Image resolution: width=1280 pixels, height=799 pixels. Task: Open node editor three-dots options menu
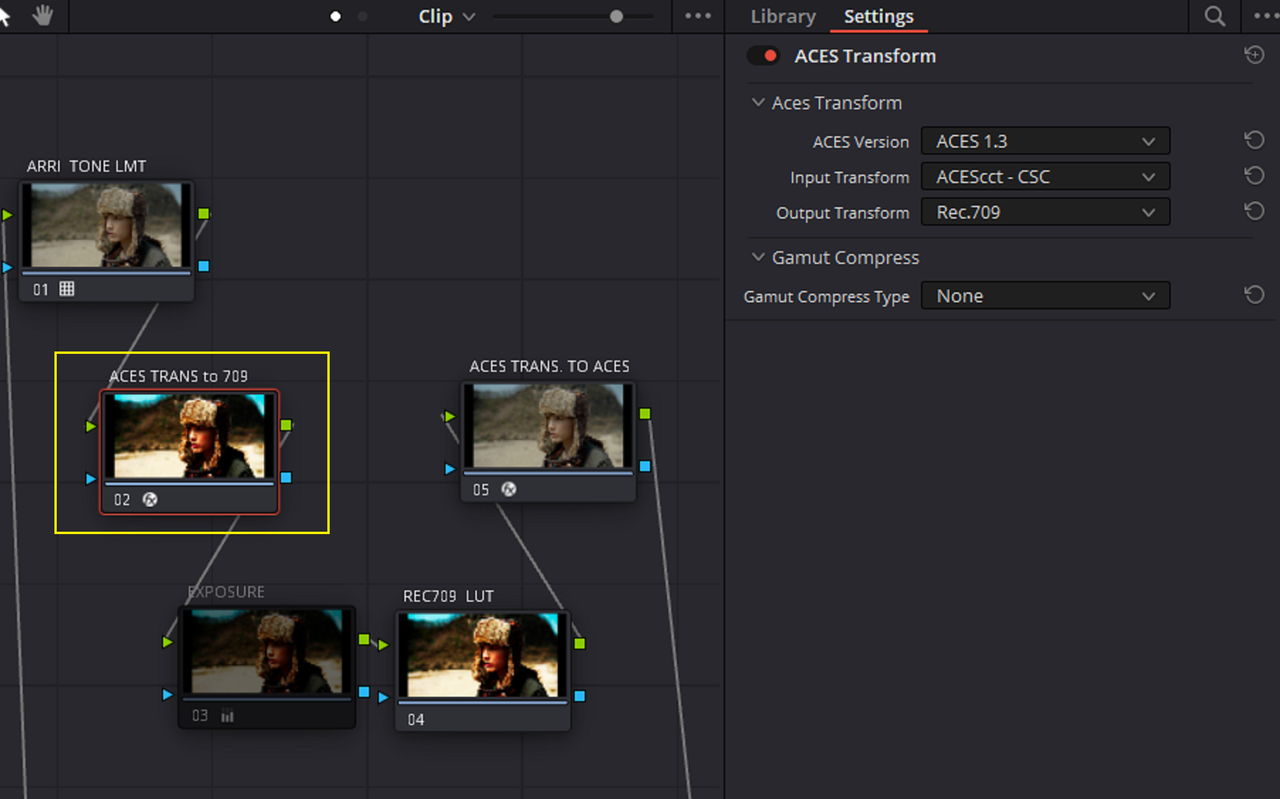point(698,17)
